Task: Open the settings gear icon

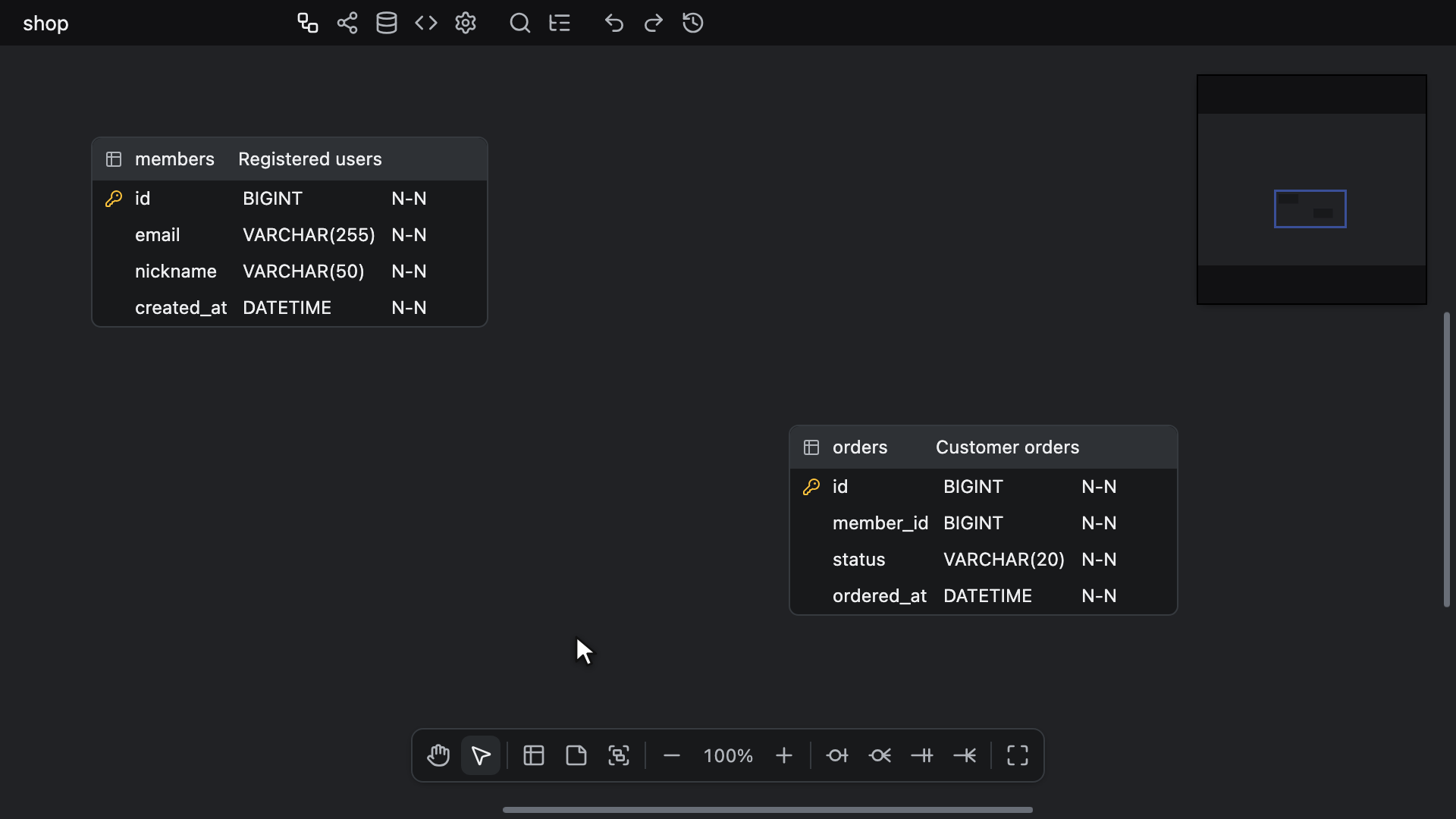Action: point(466,23)
